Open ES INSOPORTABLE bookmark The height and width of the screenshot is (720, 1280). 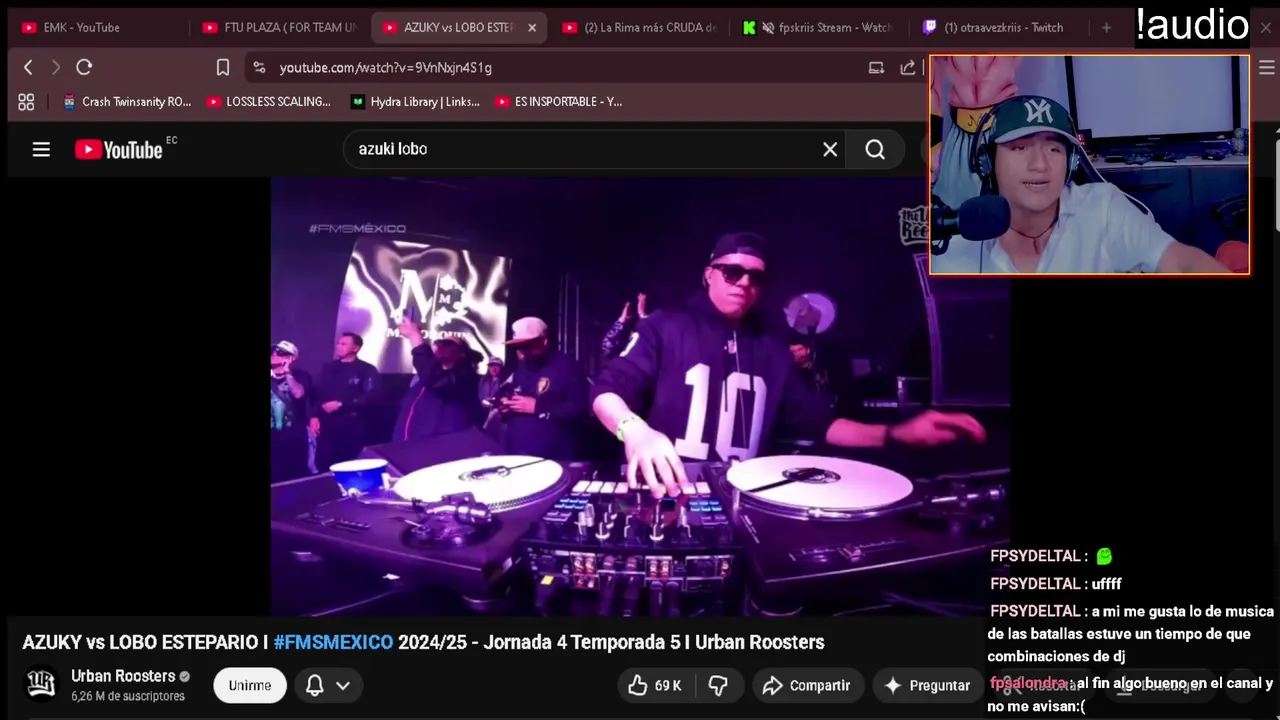tap(558, 101)
